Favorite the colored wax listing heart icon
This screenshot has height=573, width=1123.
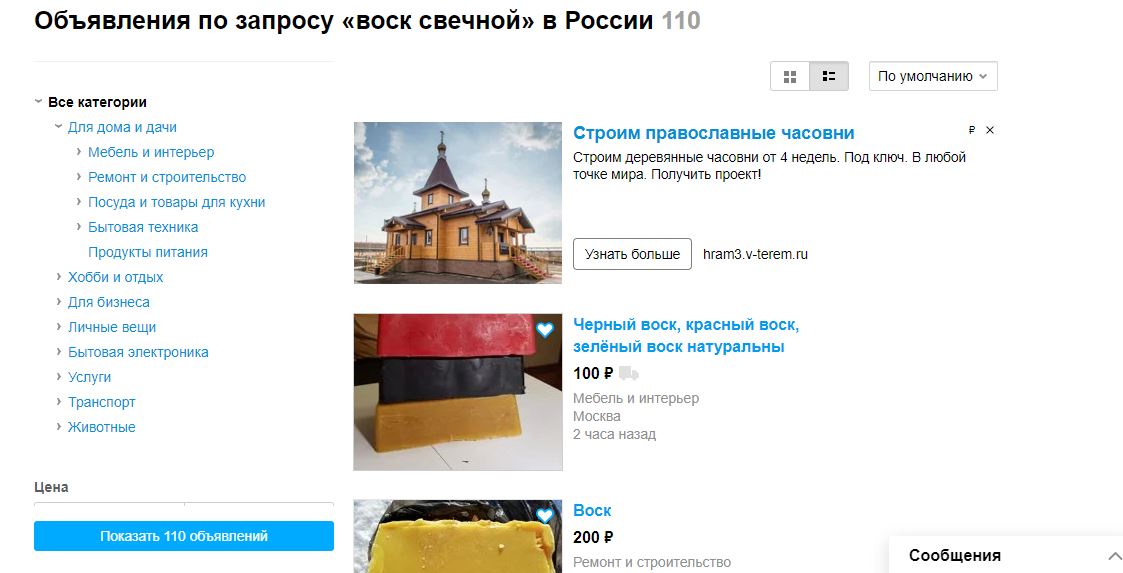point(545,330)
